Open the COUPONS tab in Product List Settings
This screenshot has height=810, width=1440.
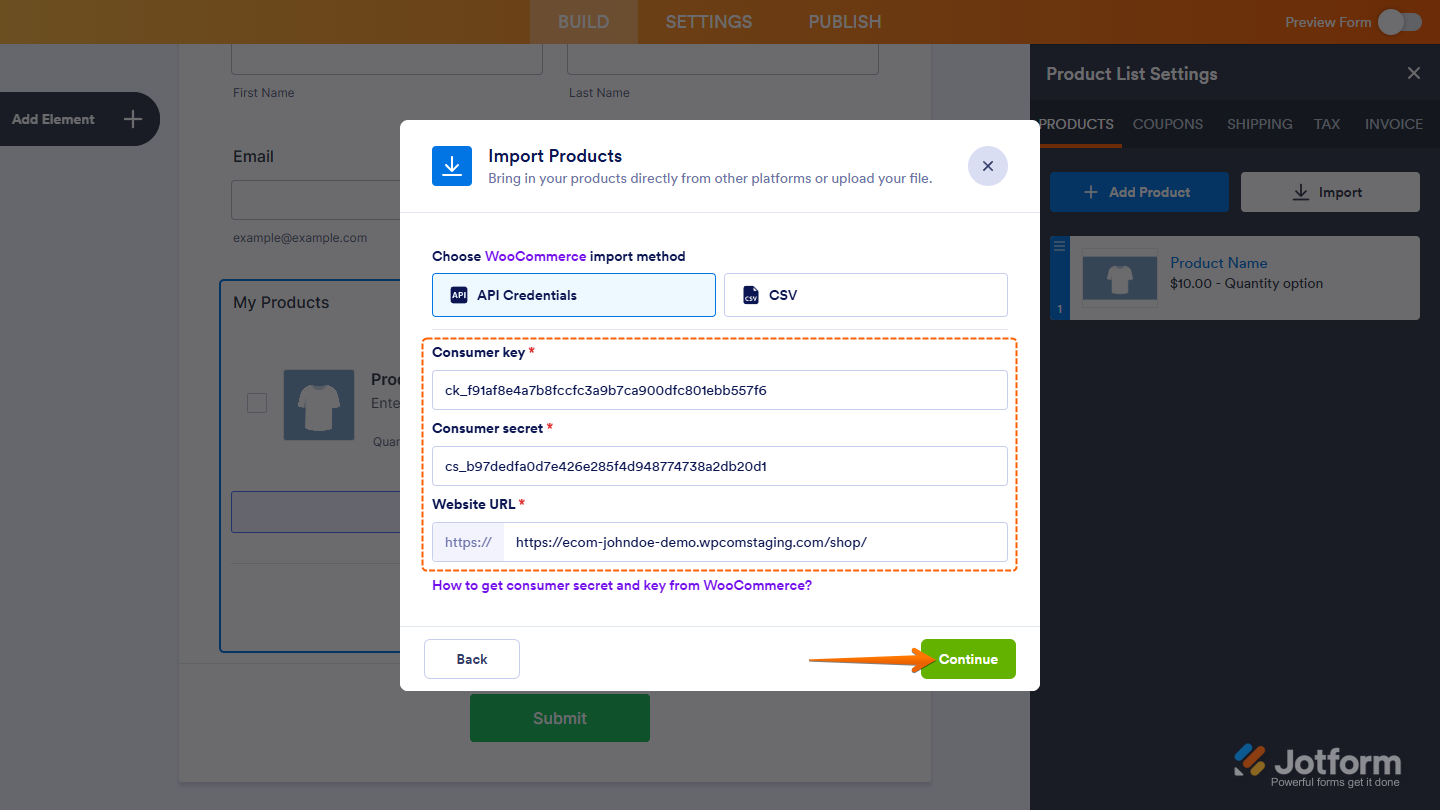tap(1167, 123)
